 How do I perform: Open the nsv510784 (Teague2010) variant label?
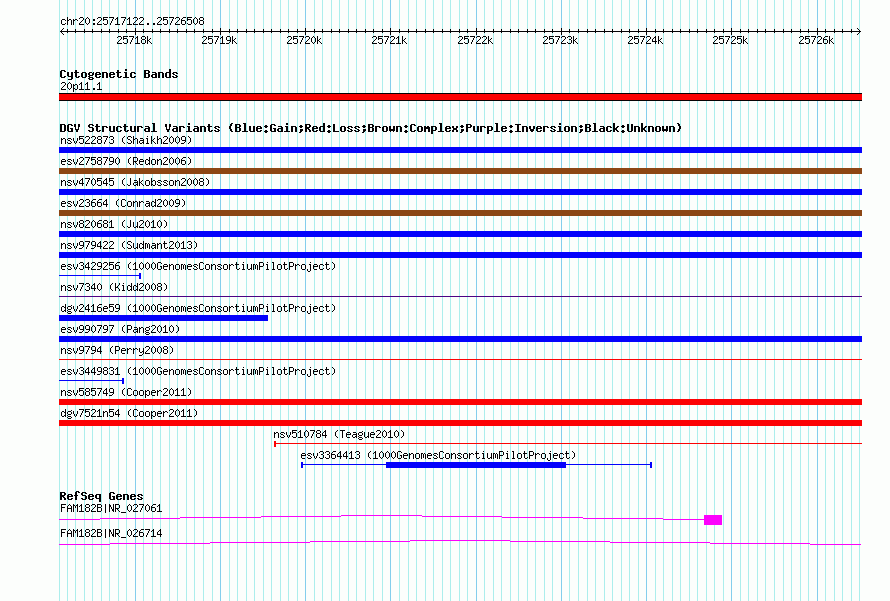point(339,434)
